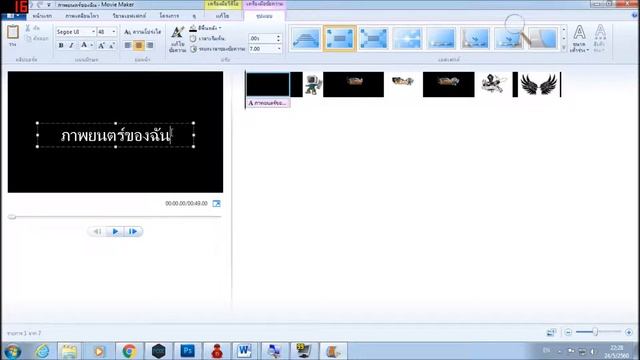Open Microsoft Word from taskbar
The height and width of the screenshot is (360, 640).
click(x=245, y=351)
